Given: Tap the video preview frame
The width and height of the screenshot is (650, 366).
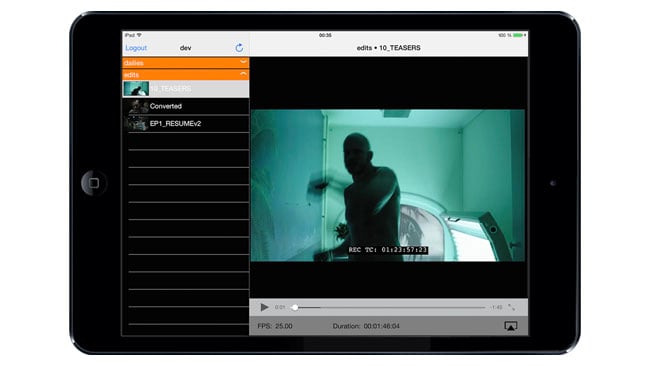Looking at the screenshot, I should pos(388,185).
